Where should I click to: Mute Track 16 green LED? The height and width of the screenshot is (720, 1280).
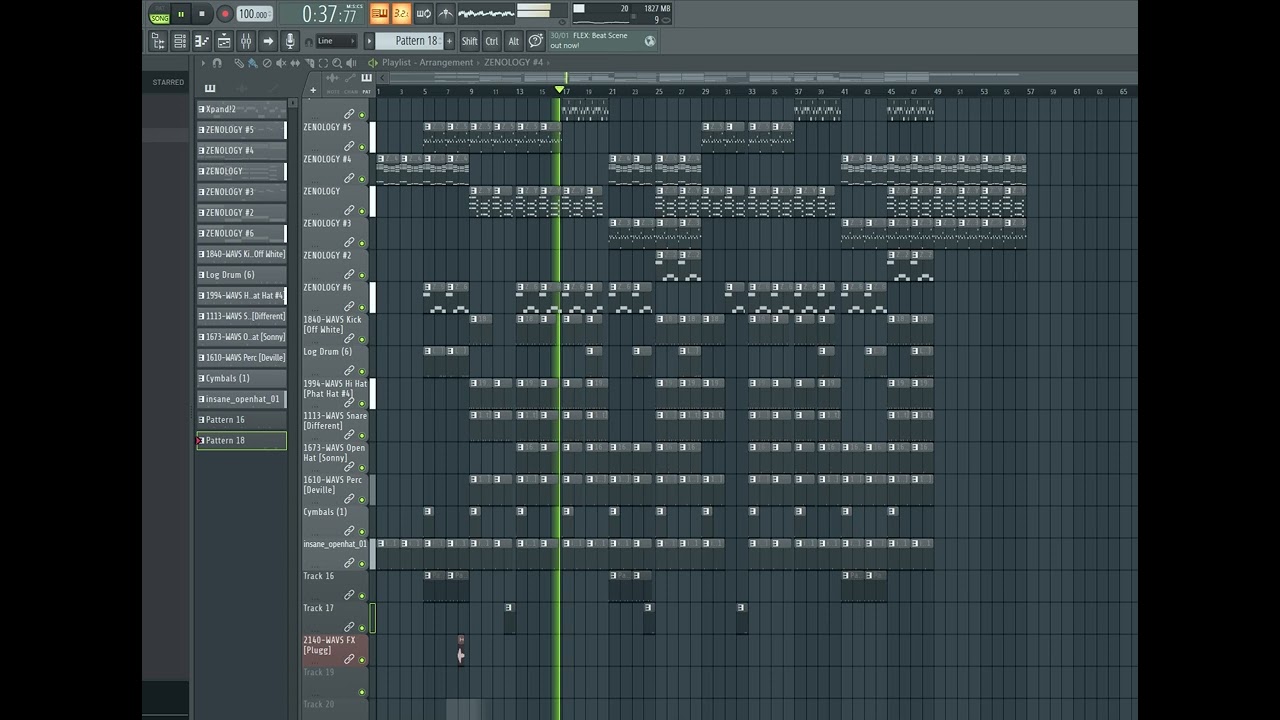pos(362,595)
